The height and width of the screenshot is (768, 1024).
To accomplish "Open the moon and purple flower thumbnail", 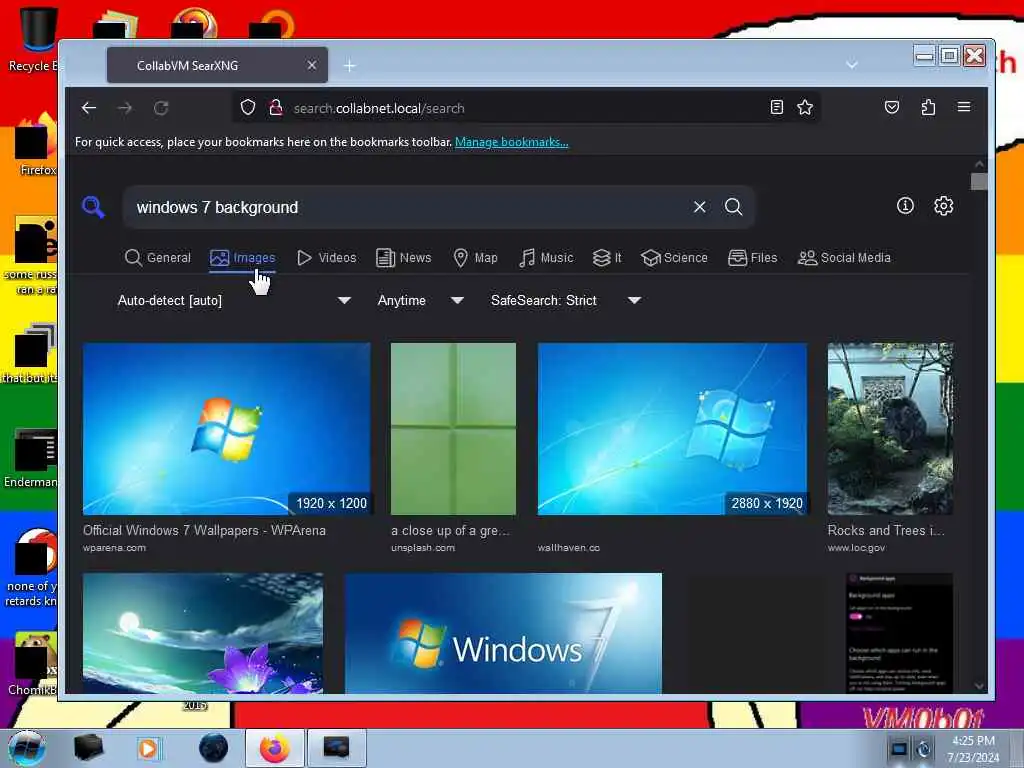I will pyautogui.click(x=202, y=633).
